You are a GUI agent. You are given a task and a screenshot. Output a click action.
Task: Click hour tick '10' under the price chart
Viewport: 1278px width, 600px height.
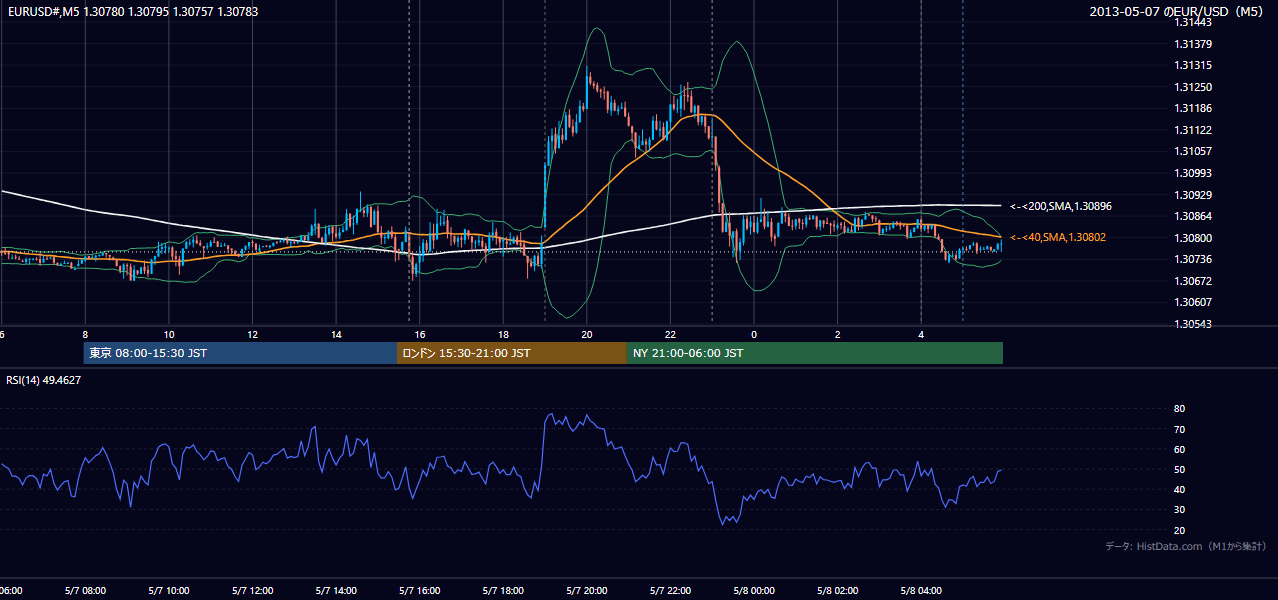pos(169,334)
